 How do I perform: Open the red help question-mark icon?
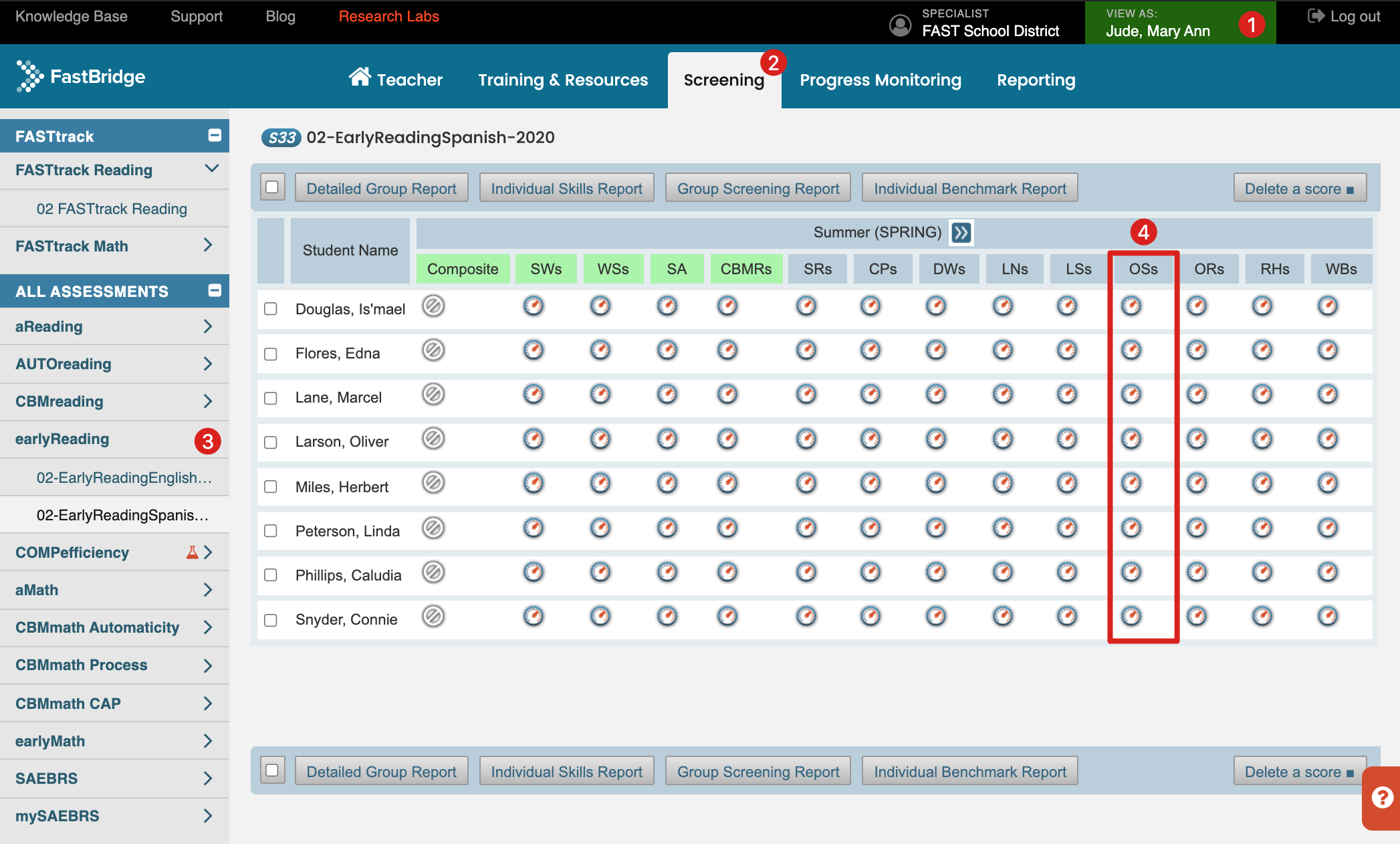tap(1382, 797)
